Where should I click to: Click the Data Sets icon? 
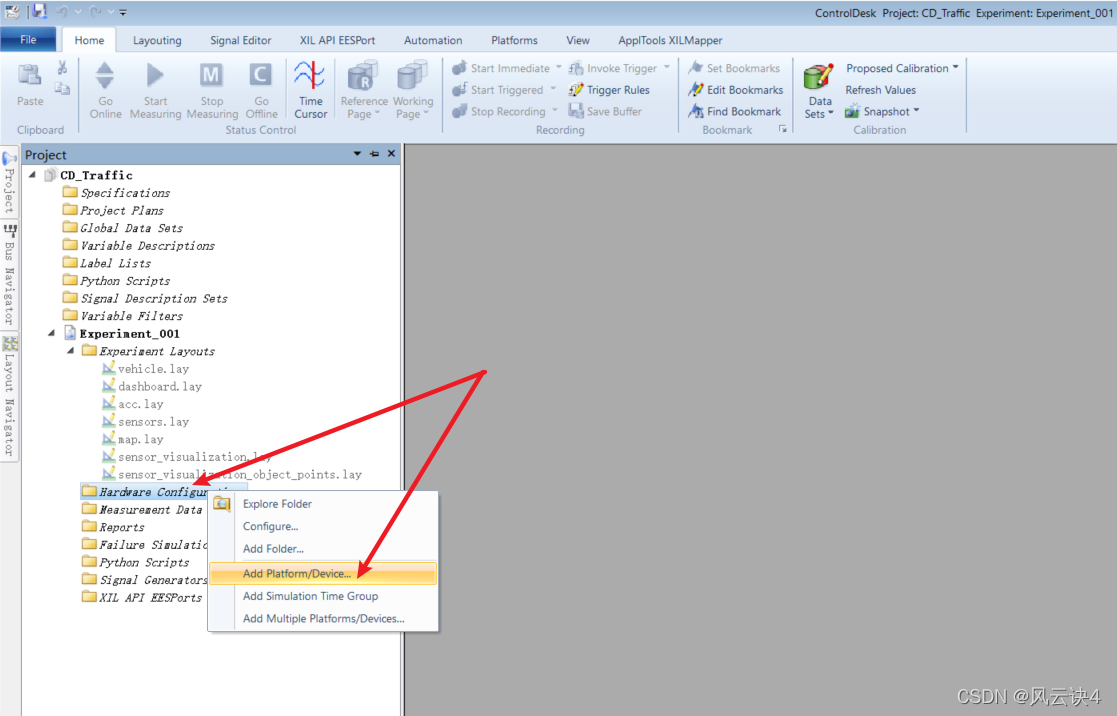click(819, 78)
